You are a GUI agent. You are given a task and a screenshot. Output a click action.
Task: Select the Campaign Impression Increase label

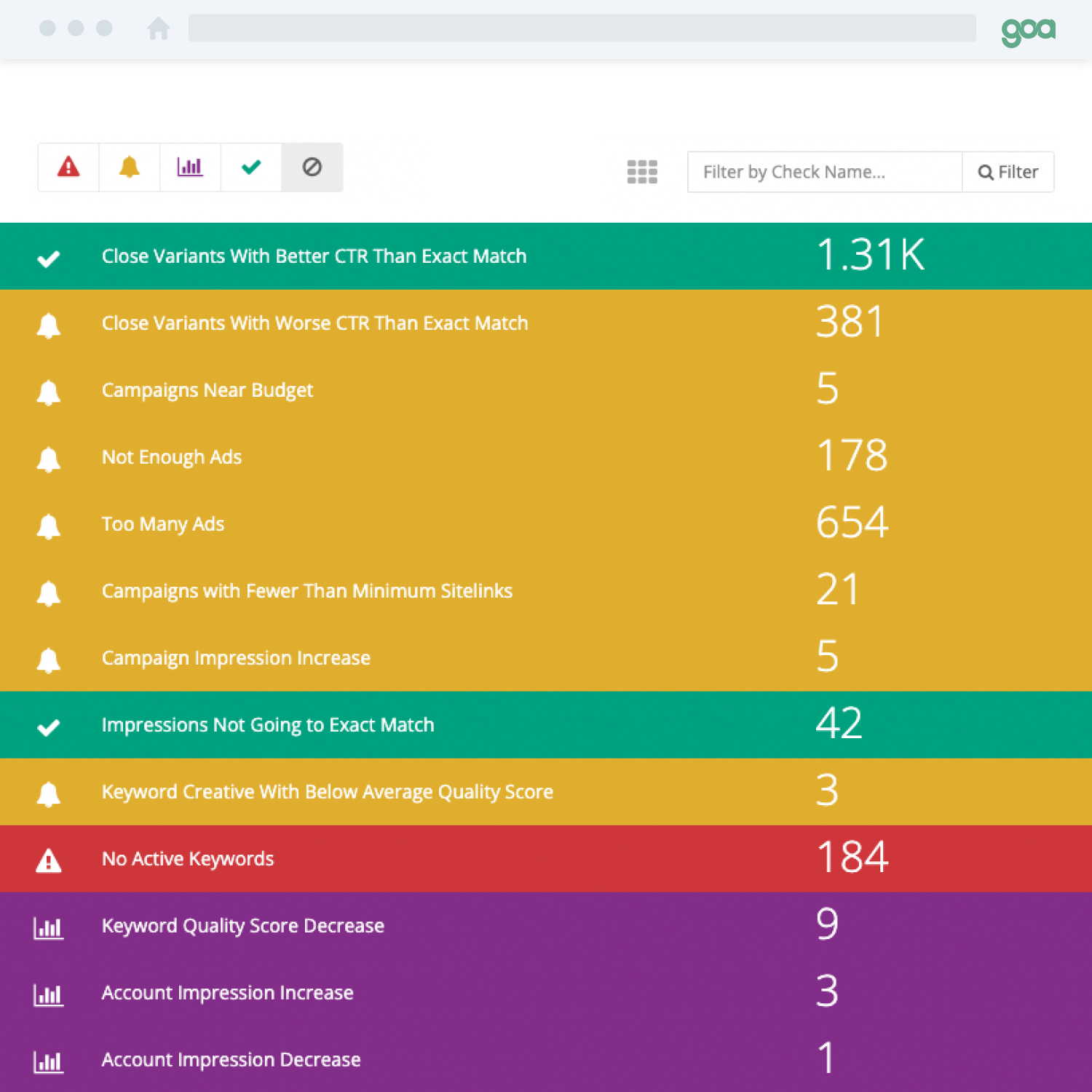click(237, 659)
